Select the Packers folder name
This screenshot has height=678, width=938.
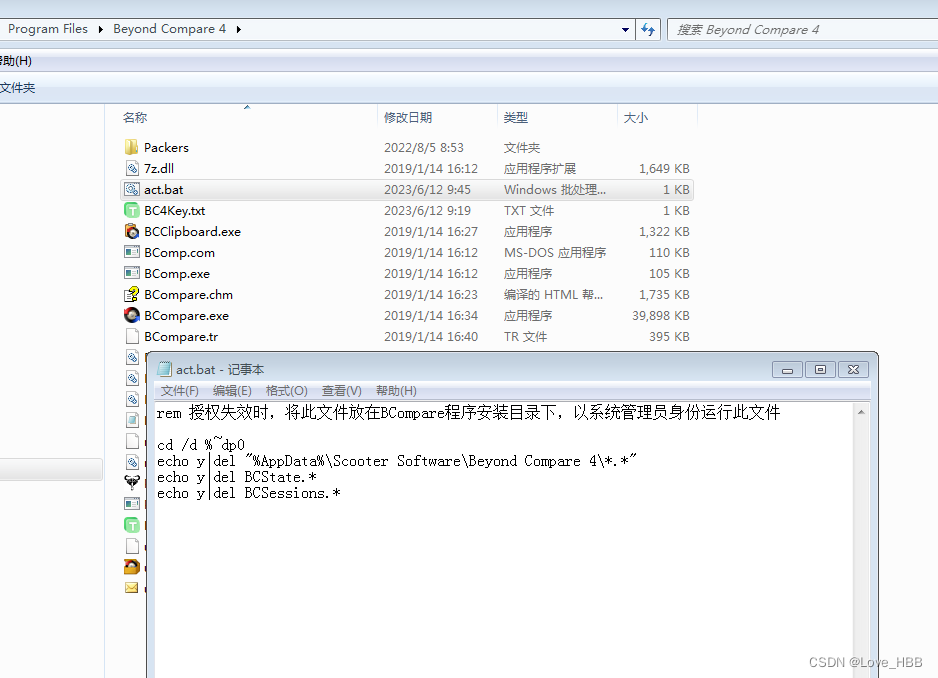click(x=166, y=147)
